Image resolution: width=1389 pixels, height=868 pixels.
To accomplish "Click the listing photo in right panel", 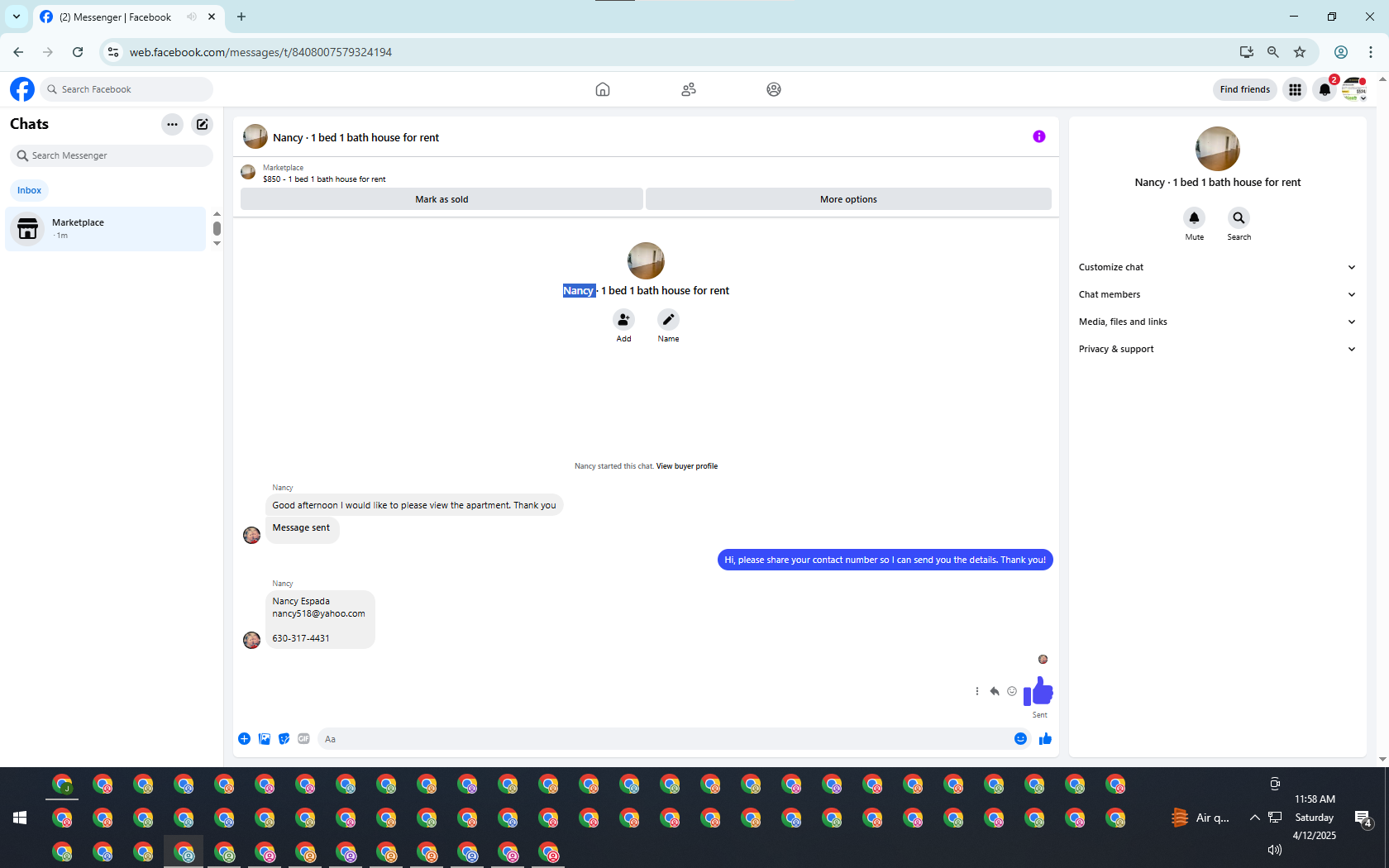I will click(x=1218, y=149).
